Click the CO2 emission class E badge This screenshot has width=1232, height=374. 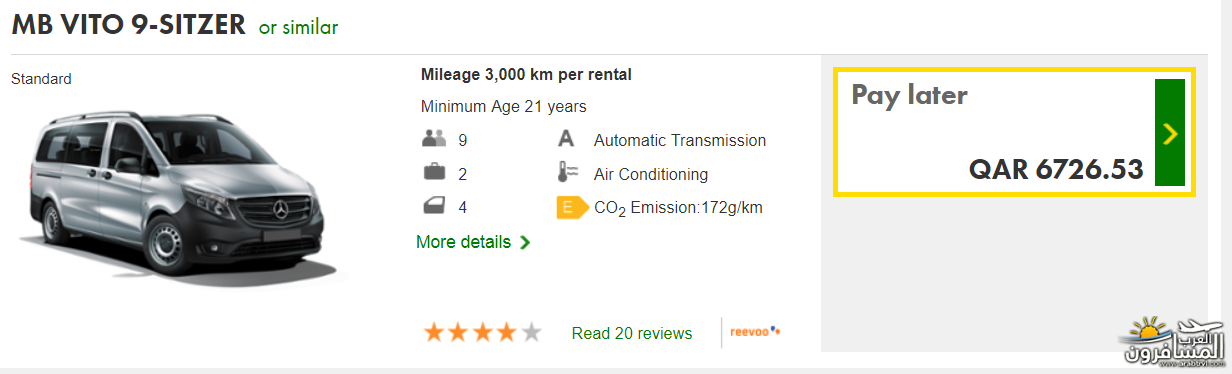click(571, 208)
